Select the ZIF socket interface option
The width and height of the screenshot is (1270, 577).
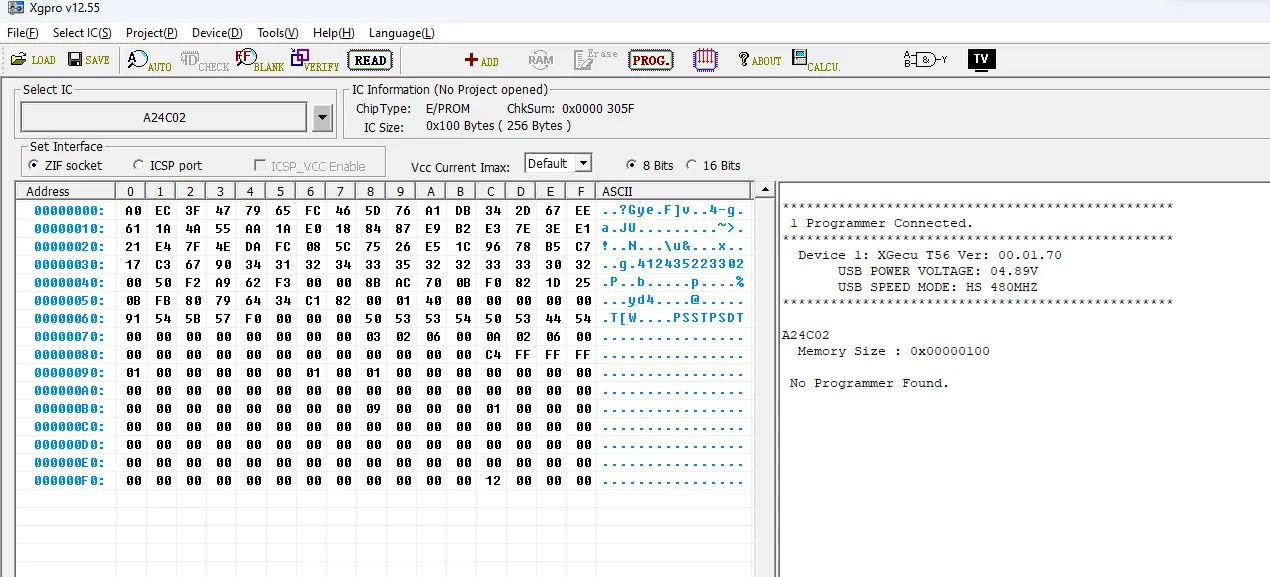click(x=35, y=166)
